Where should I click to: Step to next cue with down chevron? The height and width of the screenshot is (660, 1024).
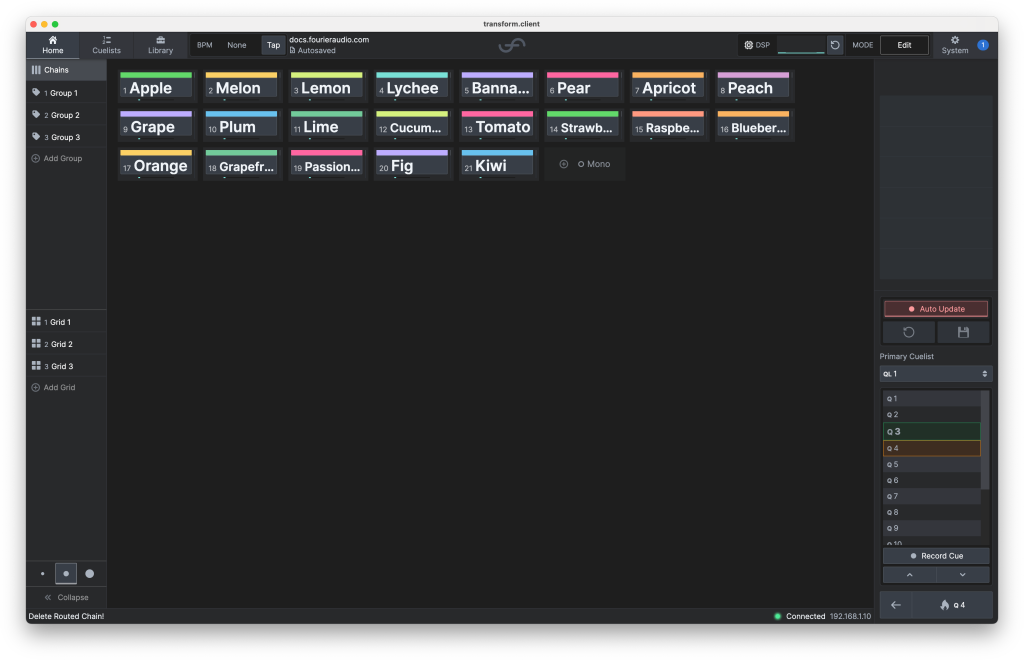(x=963, y=575)
